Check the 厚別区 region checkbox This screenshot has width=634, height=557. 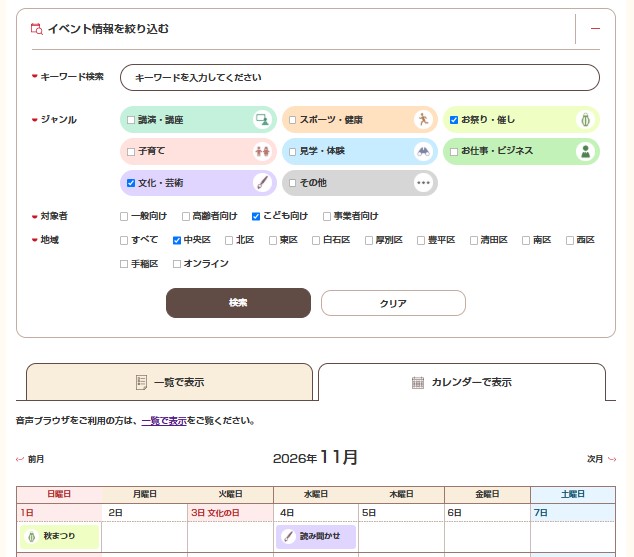(x=368, y=241)
